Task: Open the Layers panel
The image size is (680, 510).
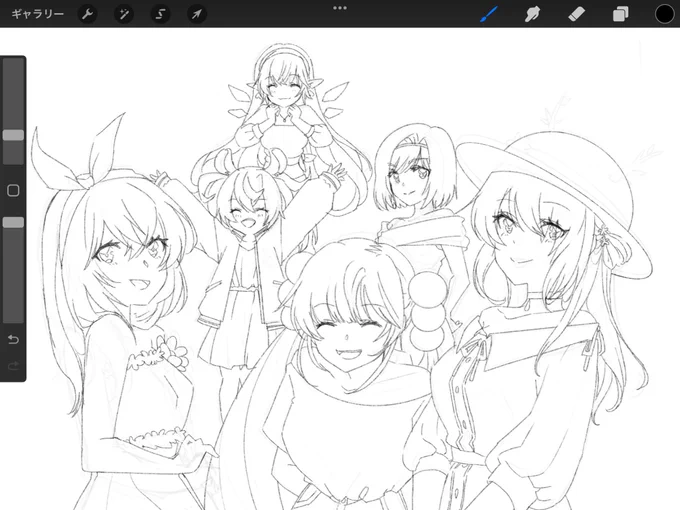Action: (621, 14)
